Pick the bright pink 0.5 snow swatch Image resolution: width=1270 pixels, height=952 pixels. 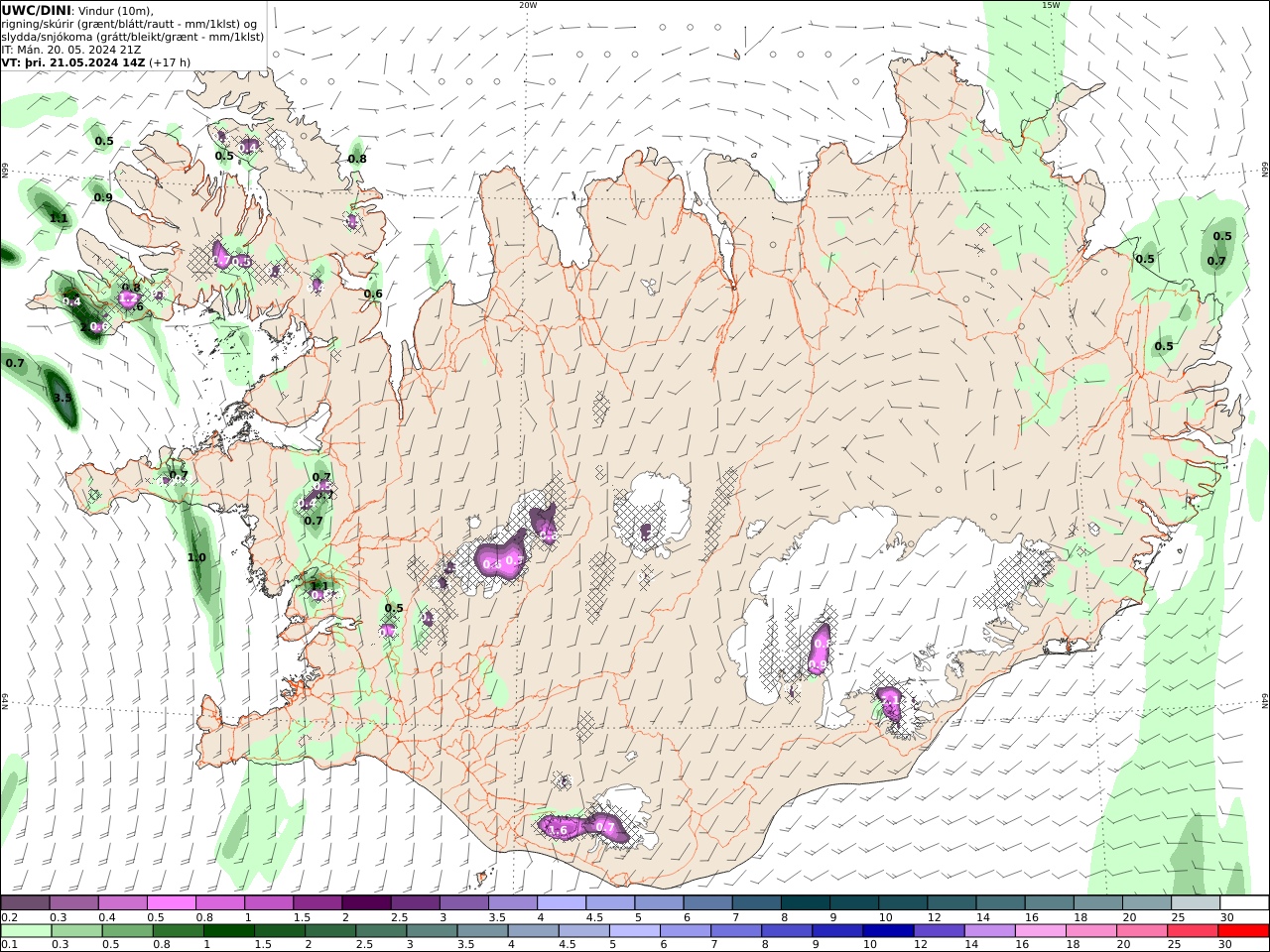pyautogui.click(x=172, y=903)
